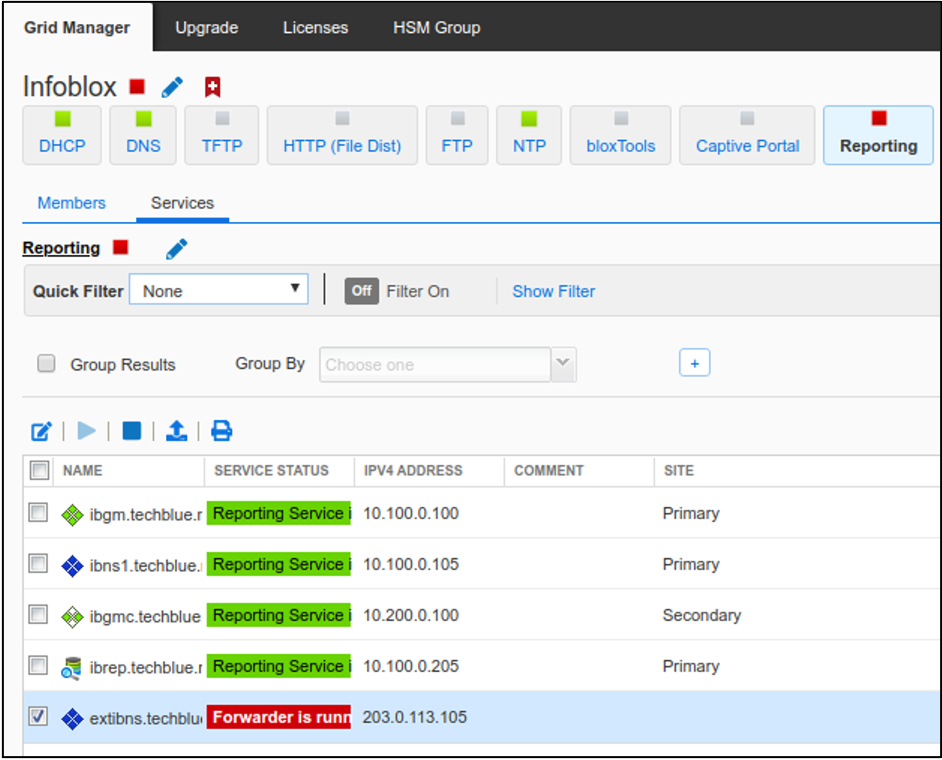This screenshot has width=942, height=760.
Task: Open the HTTP (File Dist) service panel
Action: pyautogui.click(x=342, y=135)
